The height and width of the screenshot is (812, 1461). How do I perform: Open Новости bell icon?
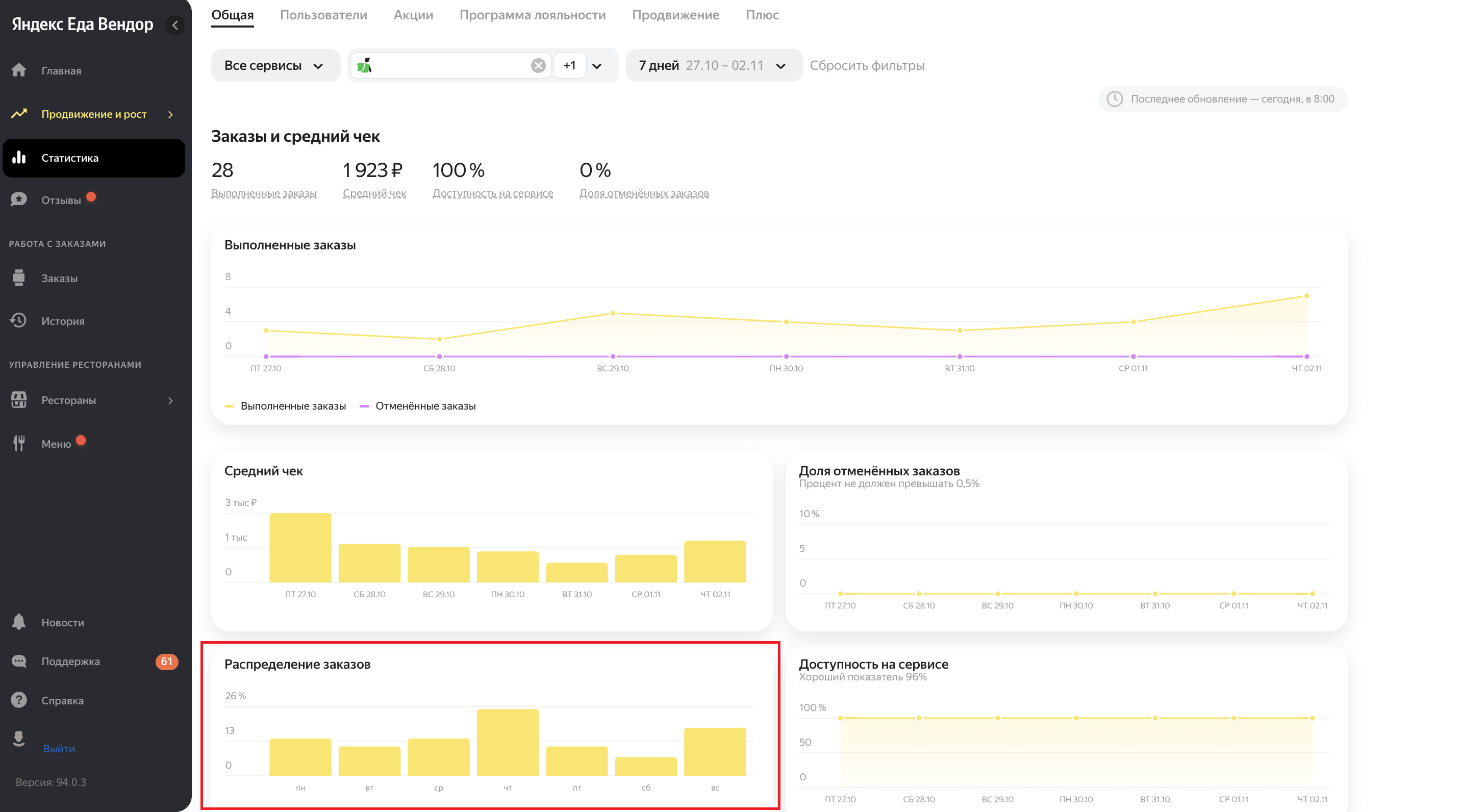[x=19, y=622]
